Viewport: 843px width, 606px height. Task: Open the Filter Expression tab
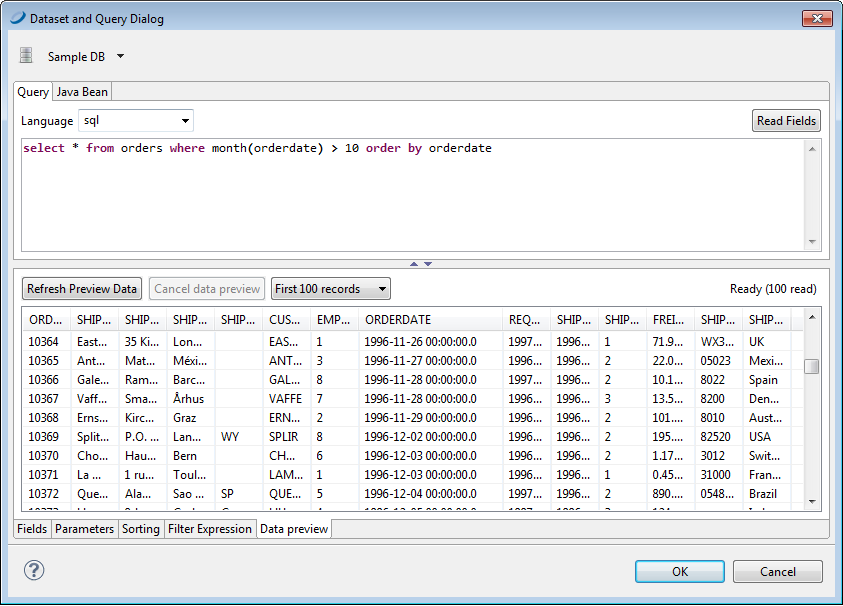point(210,529)
